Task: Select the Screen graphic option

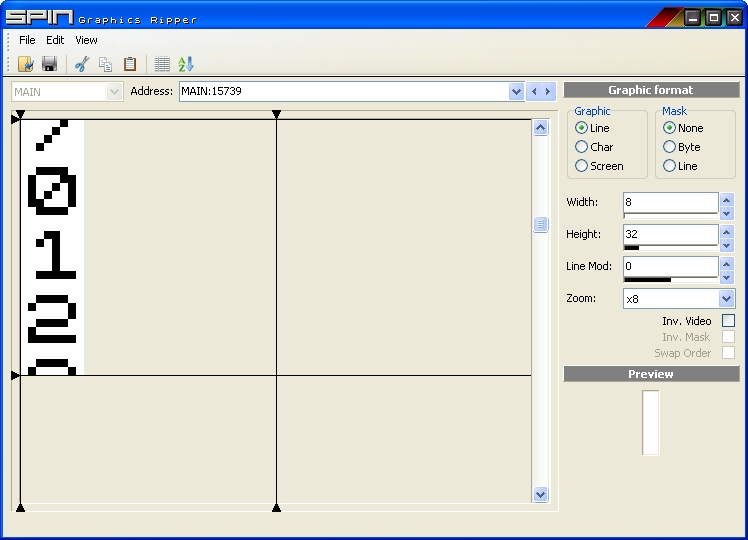Action: tap(582, 166)
